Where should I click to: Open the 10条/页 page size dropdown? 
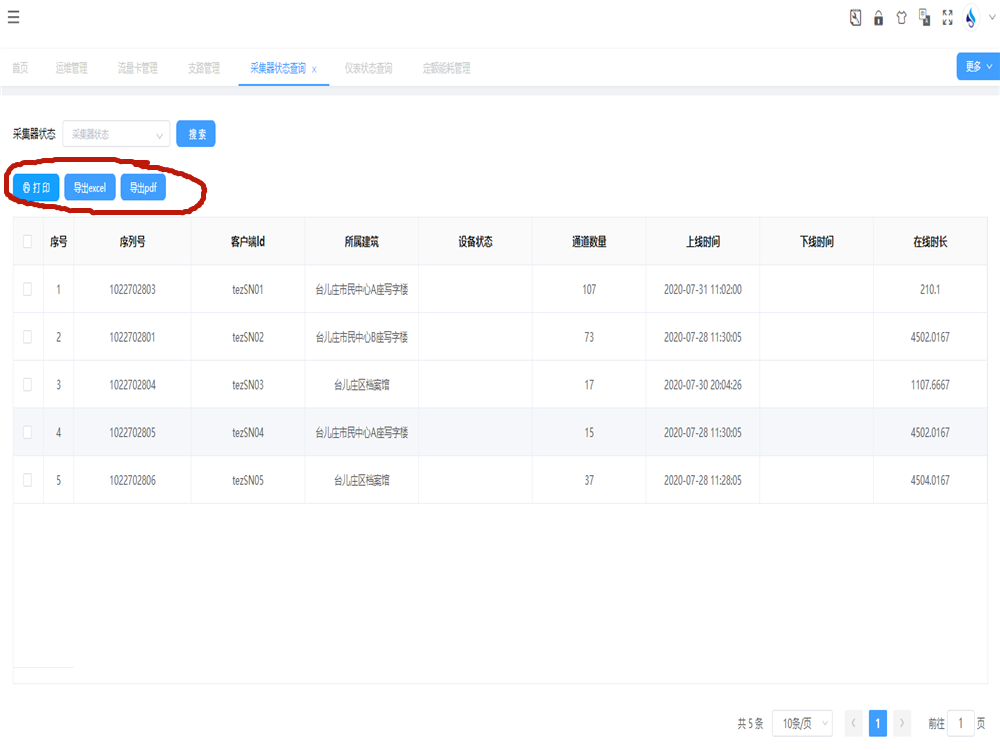click(x=802, y=723)
